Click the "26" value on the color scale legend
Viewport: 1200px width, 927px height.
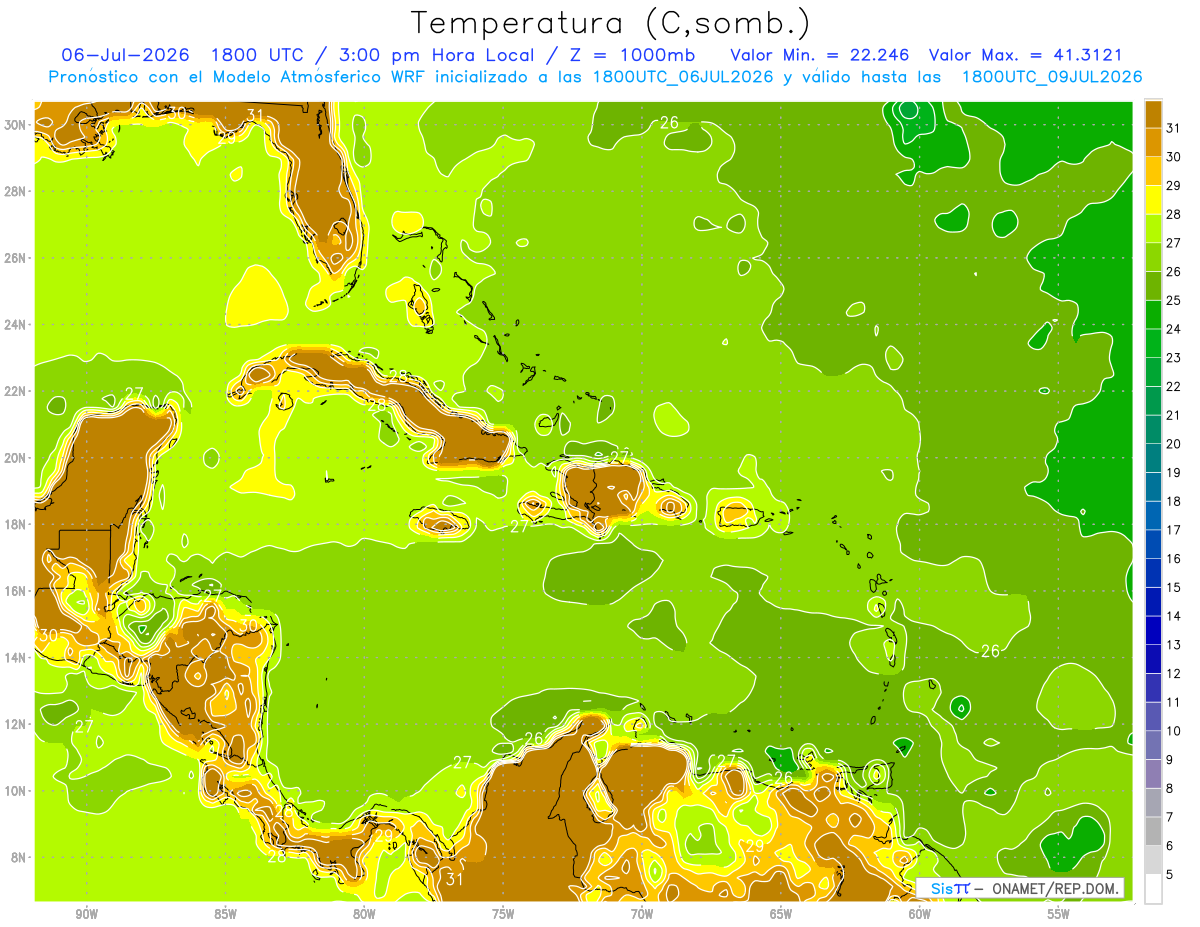point(1174,272)
